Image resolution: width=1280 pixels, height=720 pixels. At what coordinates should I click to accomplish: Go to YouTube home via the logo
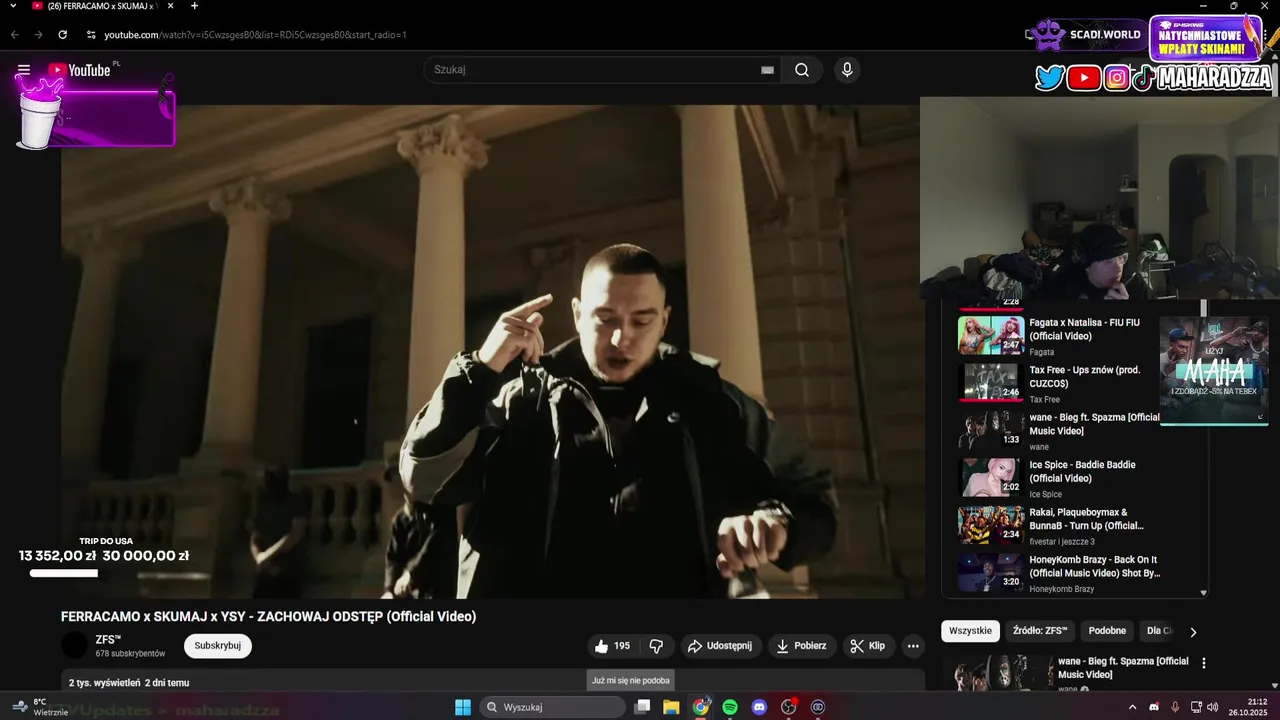(x=80, y=70)
